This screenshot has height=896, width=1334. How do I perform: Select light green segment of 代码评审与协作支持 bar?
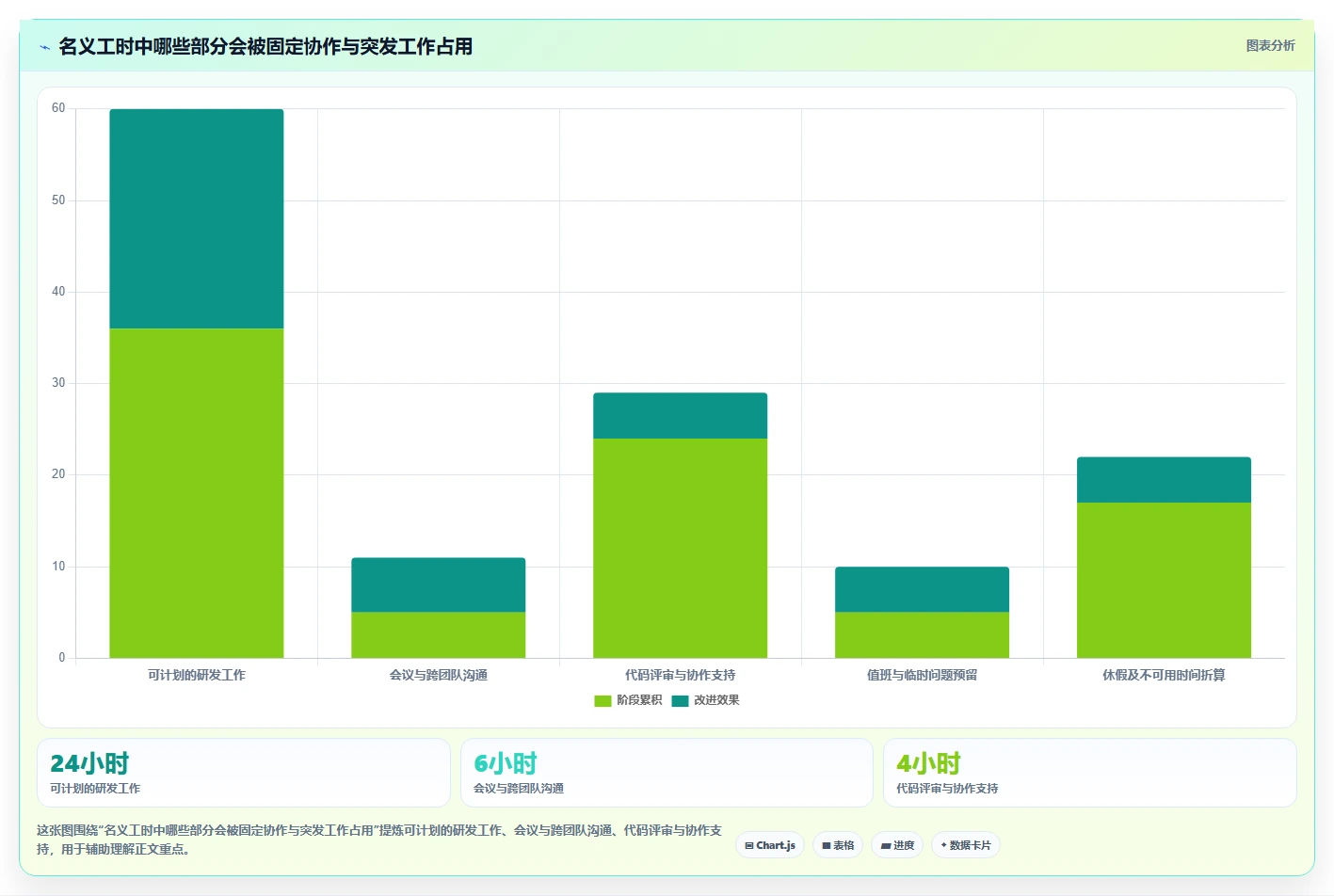681,548
